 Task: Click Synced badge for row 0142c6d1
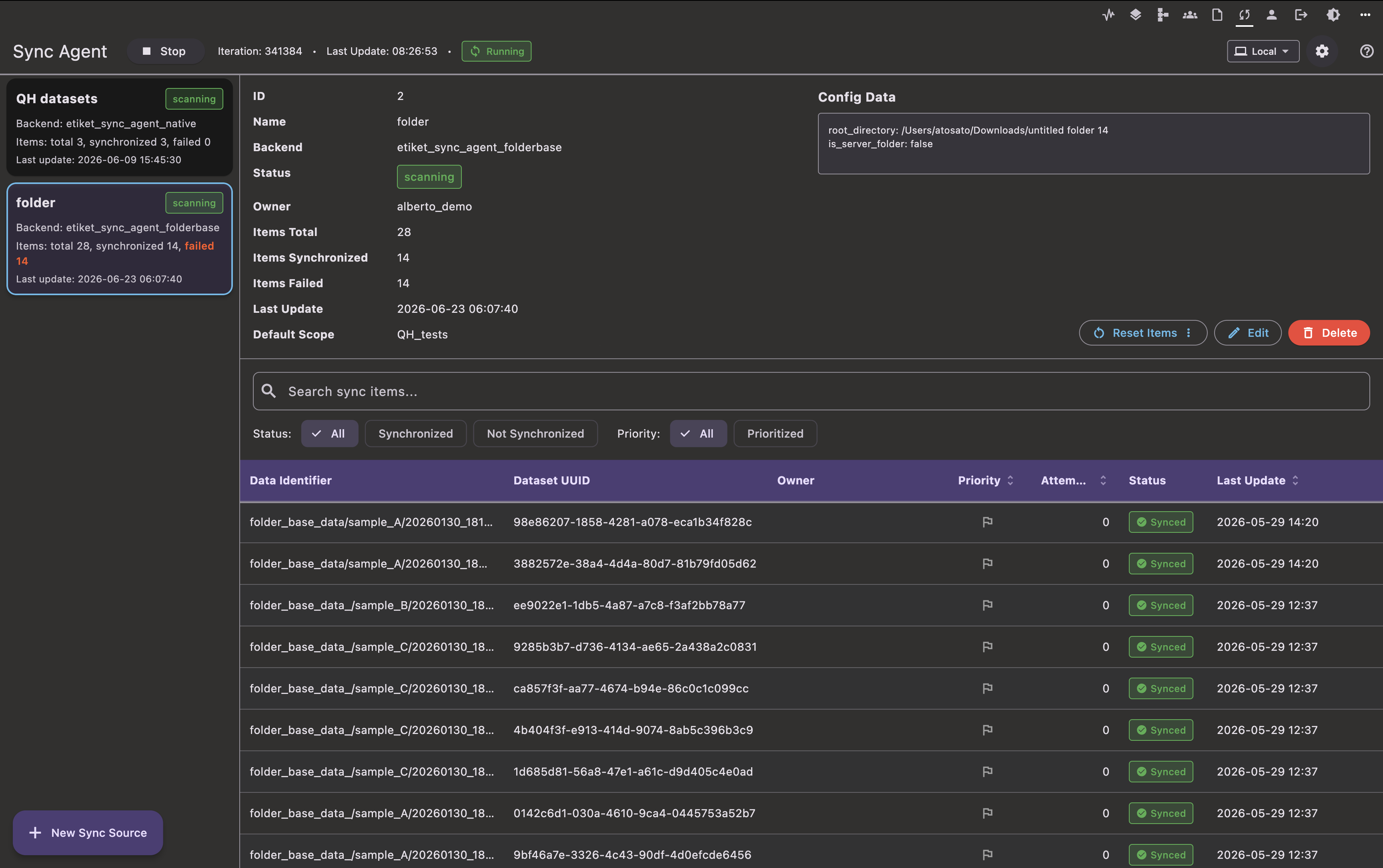(1161, 814)
